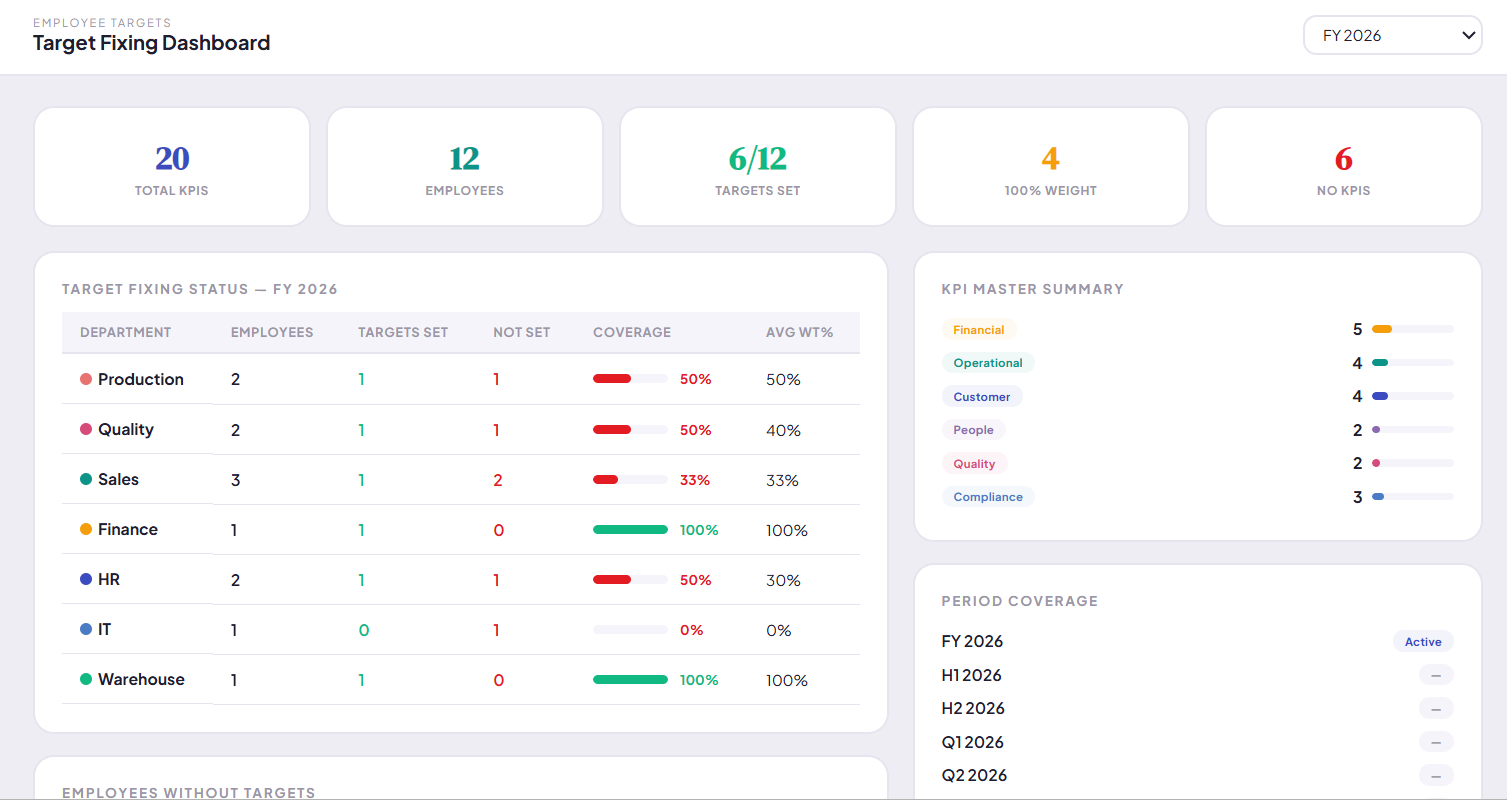Click the Compliance KPI count bar
The image size is (1507, 800).
point(1413,496)
